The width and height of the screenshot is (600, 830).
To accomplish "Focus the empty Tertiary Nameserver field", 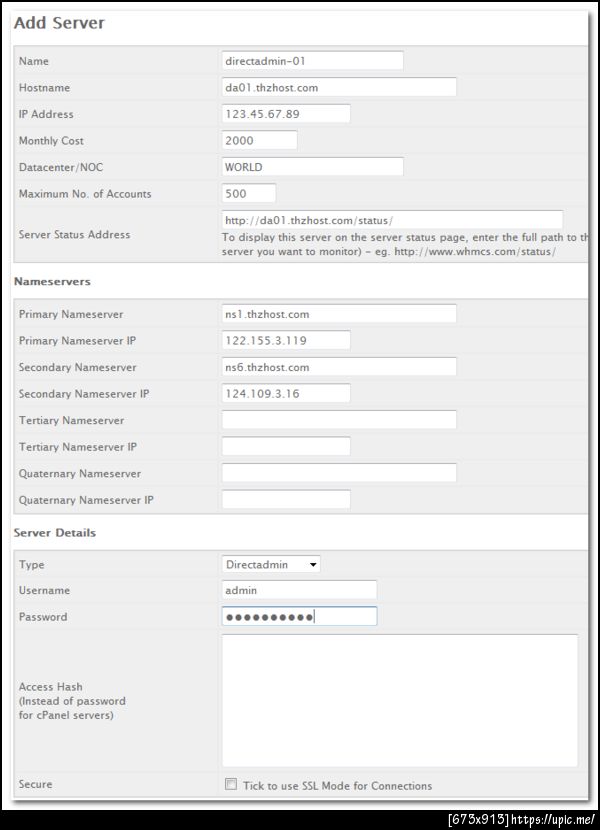I will [x=339, y=420].
